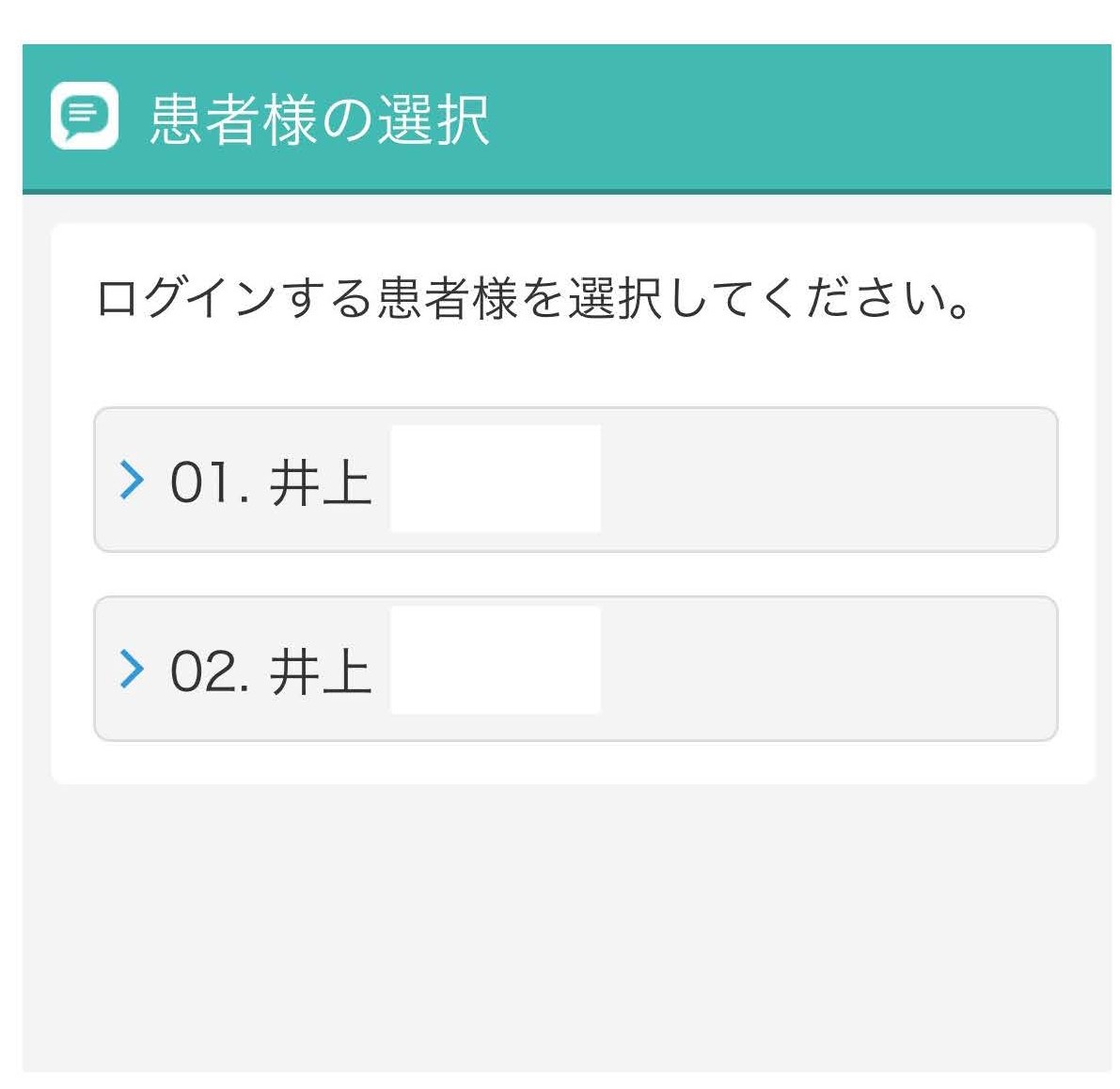This screenshot has width=1120, height=1089.
Task: Tap the 02. 井上 name label
Action: pos(271,671)
